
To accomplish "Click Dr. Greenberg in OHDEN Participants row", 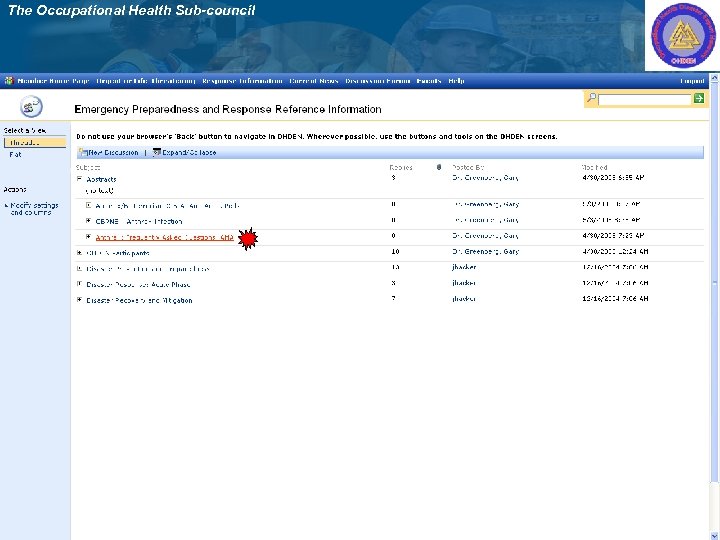I will tap(485, 252).
